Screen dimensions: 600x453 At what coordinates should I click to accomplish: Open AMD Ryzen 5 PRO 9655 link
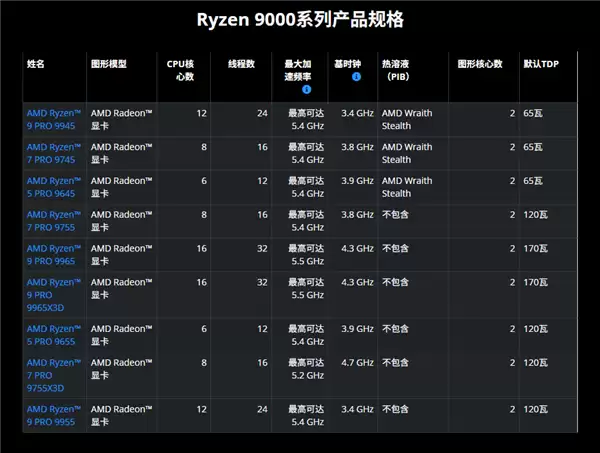click(x=54, y=335)
